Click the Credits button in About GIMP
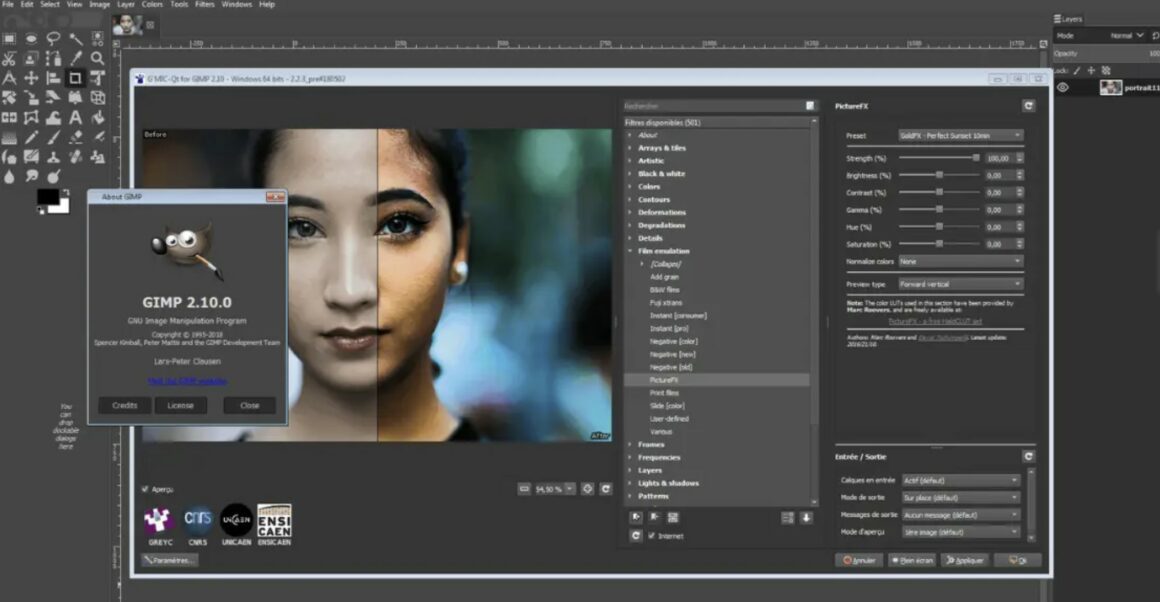The width and height of the screenshot is (1160, 602). (x=124, y=405)
